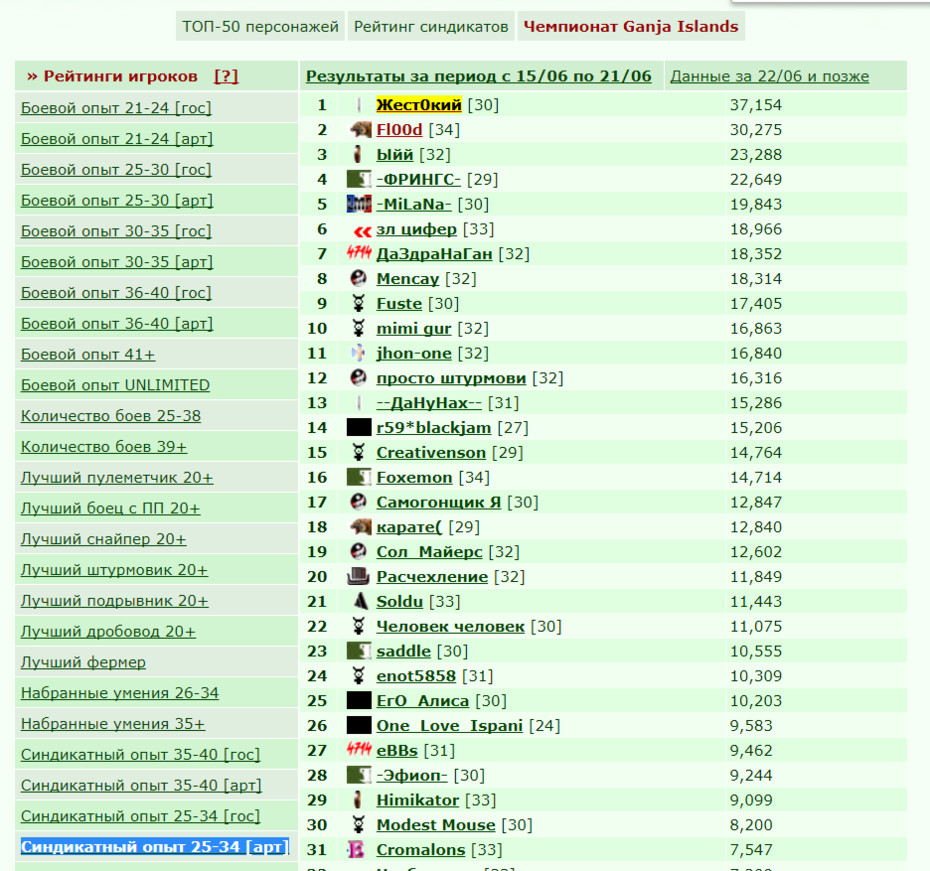Click syndicate icon beside jhon-one
This screenshot has width=930, height=871.
[x=359, y=353]
